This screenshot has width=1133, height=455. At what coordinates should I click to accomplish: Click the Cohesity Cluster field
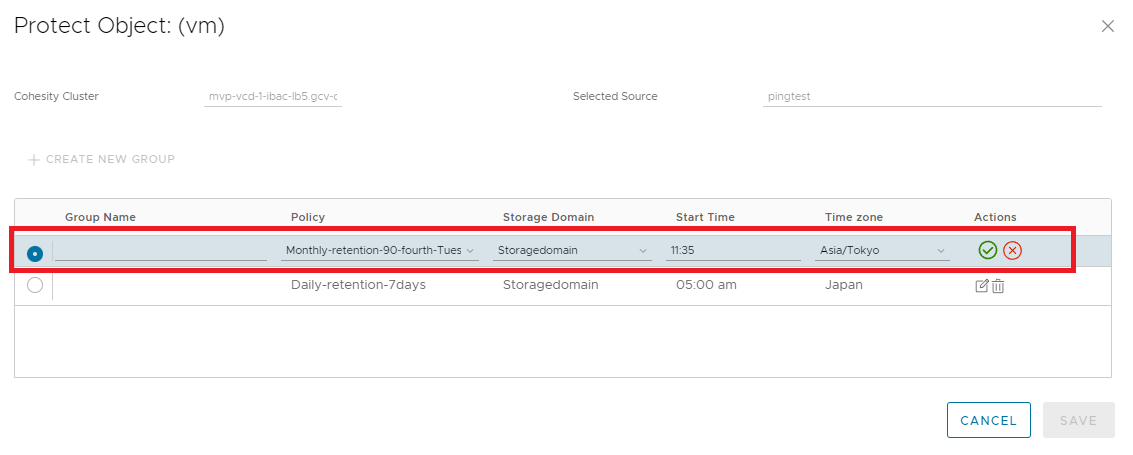(272, 97)
